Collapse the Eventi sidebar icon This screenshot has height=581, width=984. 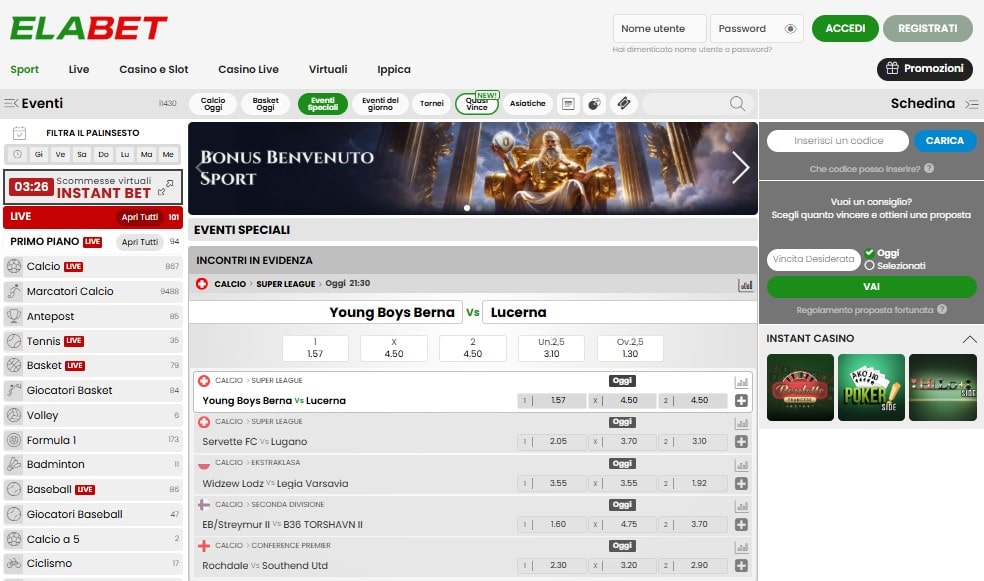pyautogui.click(x=11, y=104)
